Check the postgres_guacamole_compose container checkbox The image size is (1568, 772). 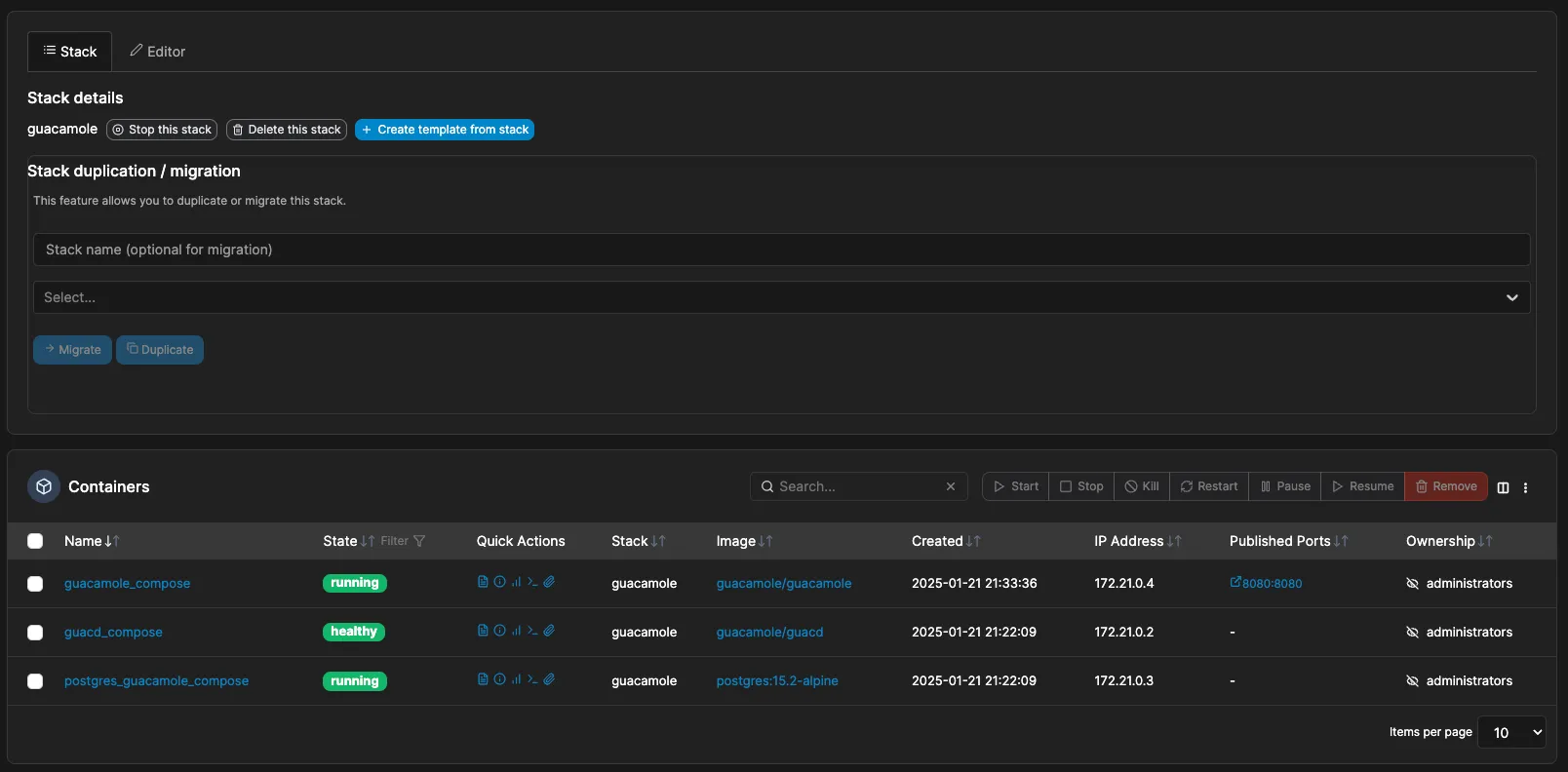coord(35,681)
